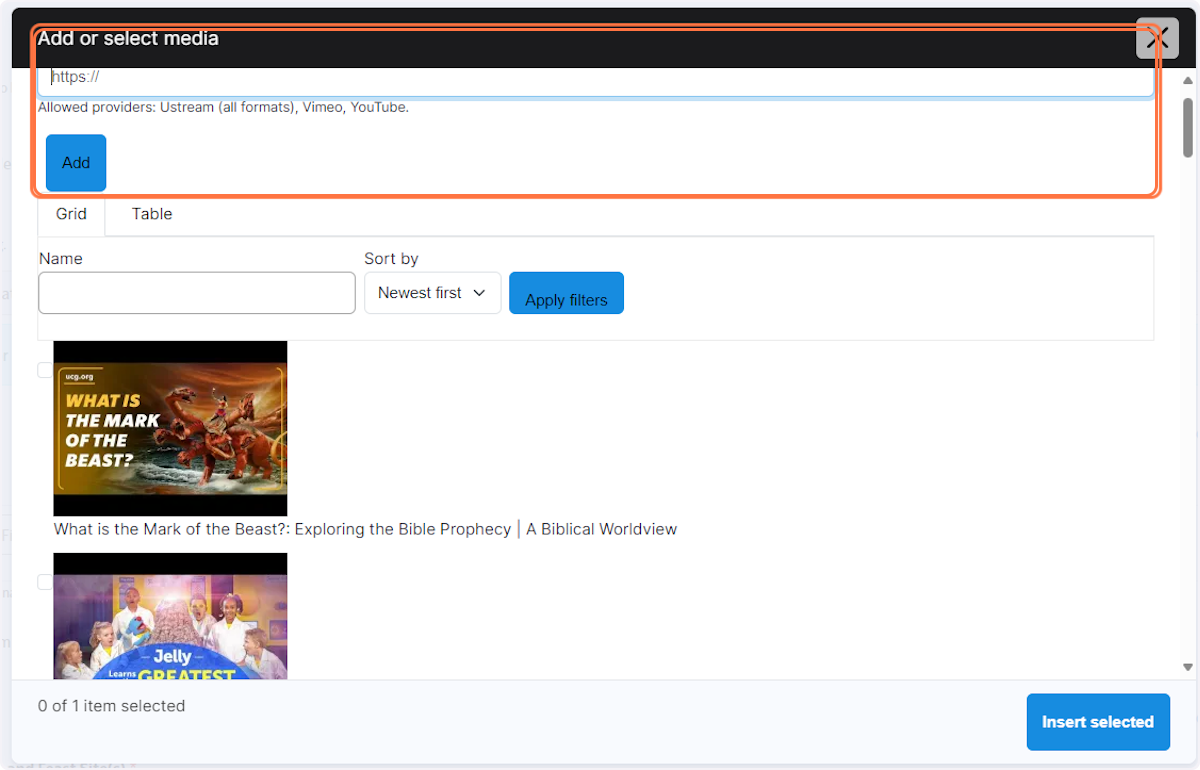The height and width of the screenshot is (770, 1200).
Task: Click the '0 of 1 item selected' status area
Action: (x=111, y=705)
